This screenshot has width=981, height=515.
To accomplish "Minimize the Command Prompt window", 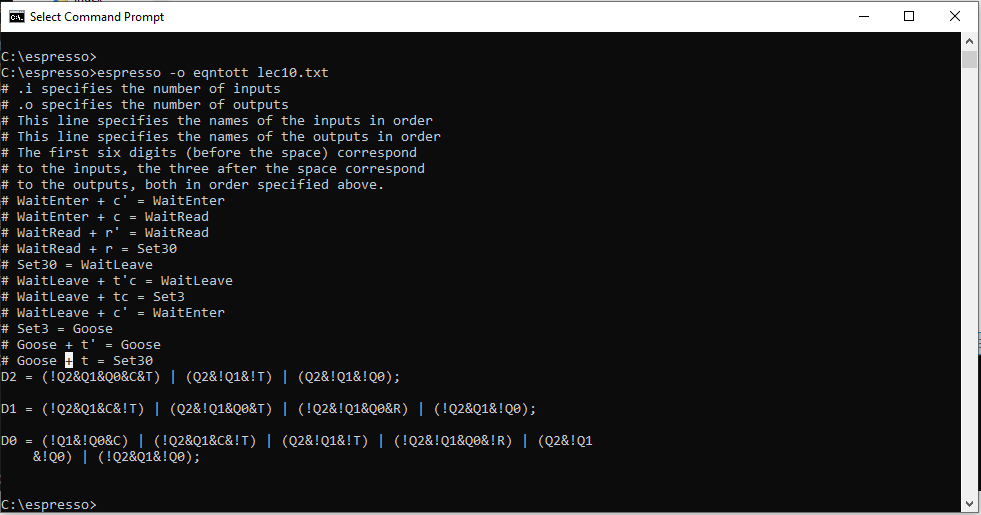I will point(862,16).
